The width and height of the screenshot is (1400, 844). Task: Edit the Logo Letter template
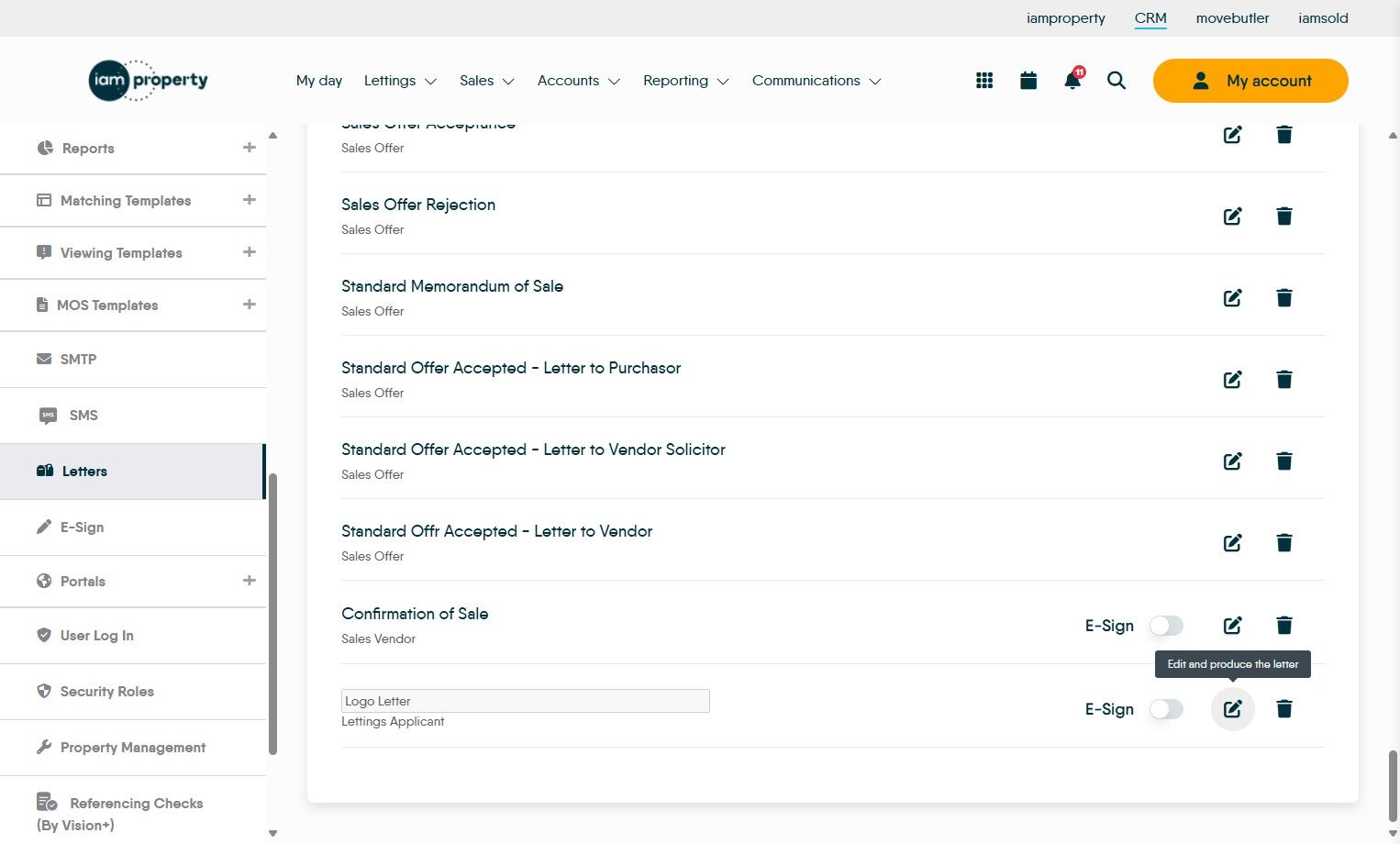point(1232,709)
